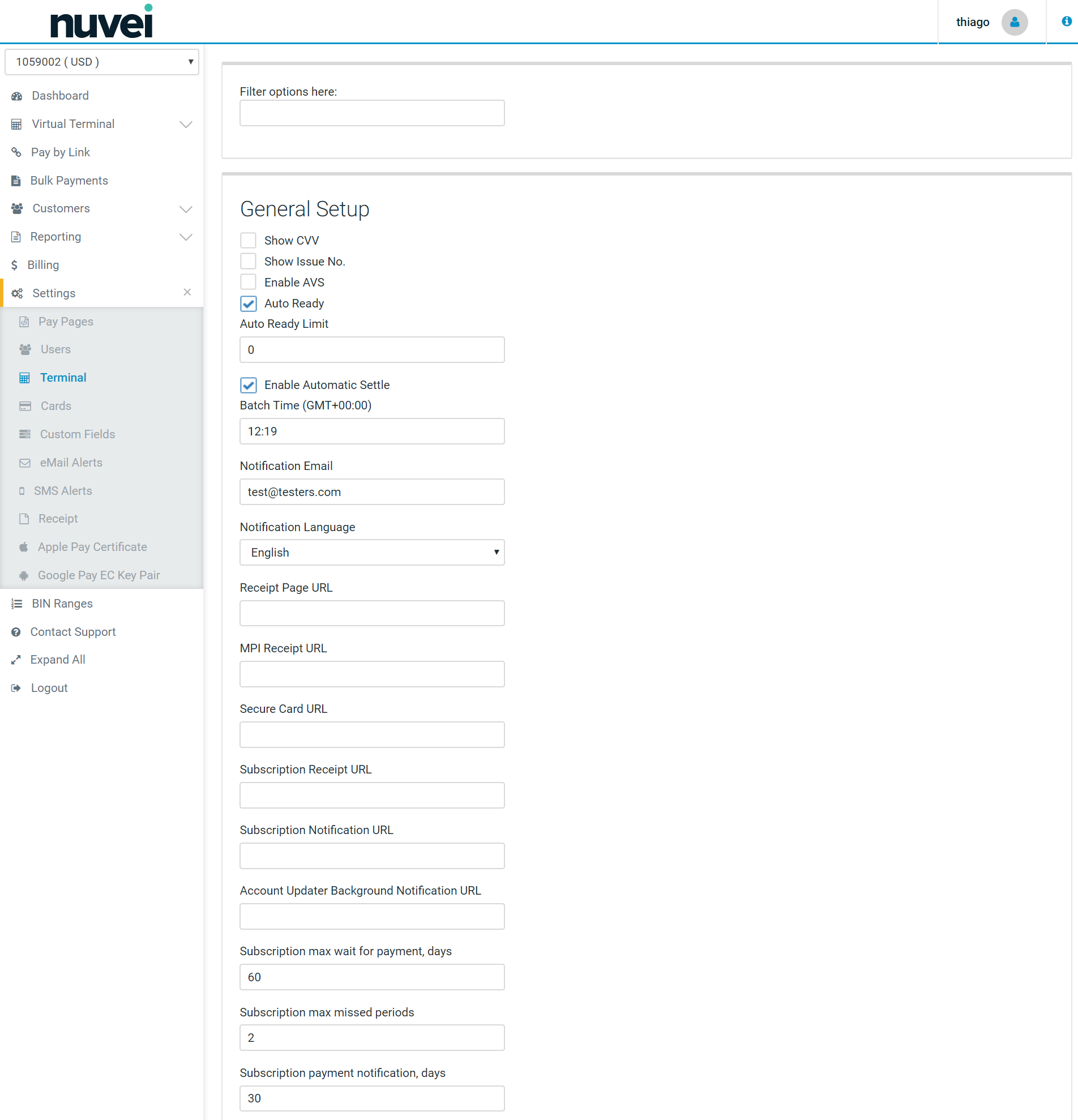Click the Logout exit icon
Screen dimensions: 1078x1120
tap(16, 688)
